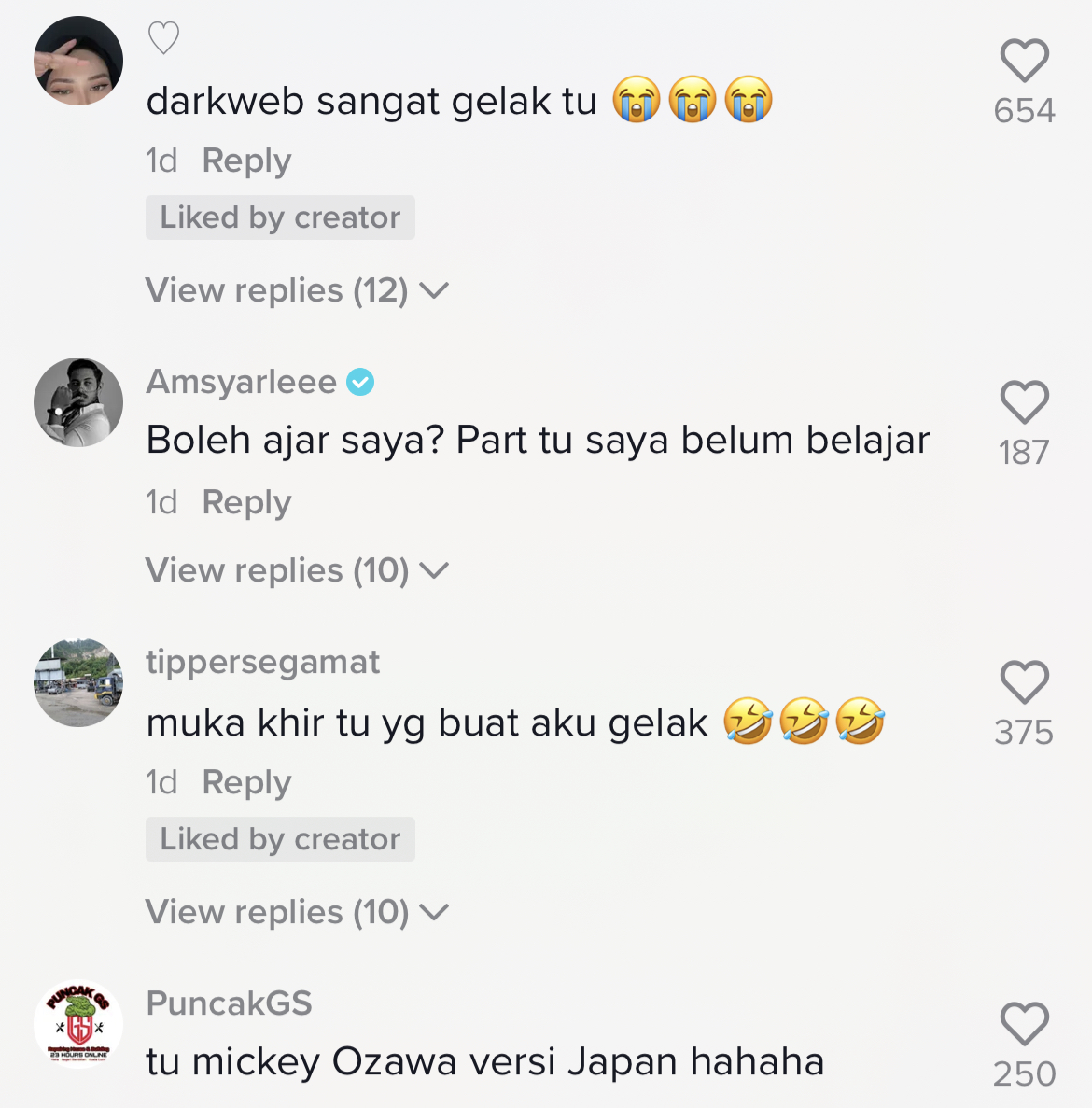Reply to the darkweb sangat gelak comment
The height and width of the screenshot is (1108, 1092).
pyautogui.click(x=246, y=161)
